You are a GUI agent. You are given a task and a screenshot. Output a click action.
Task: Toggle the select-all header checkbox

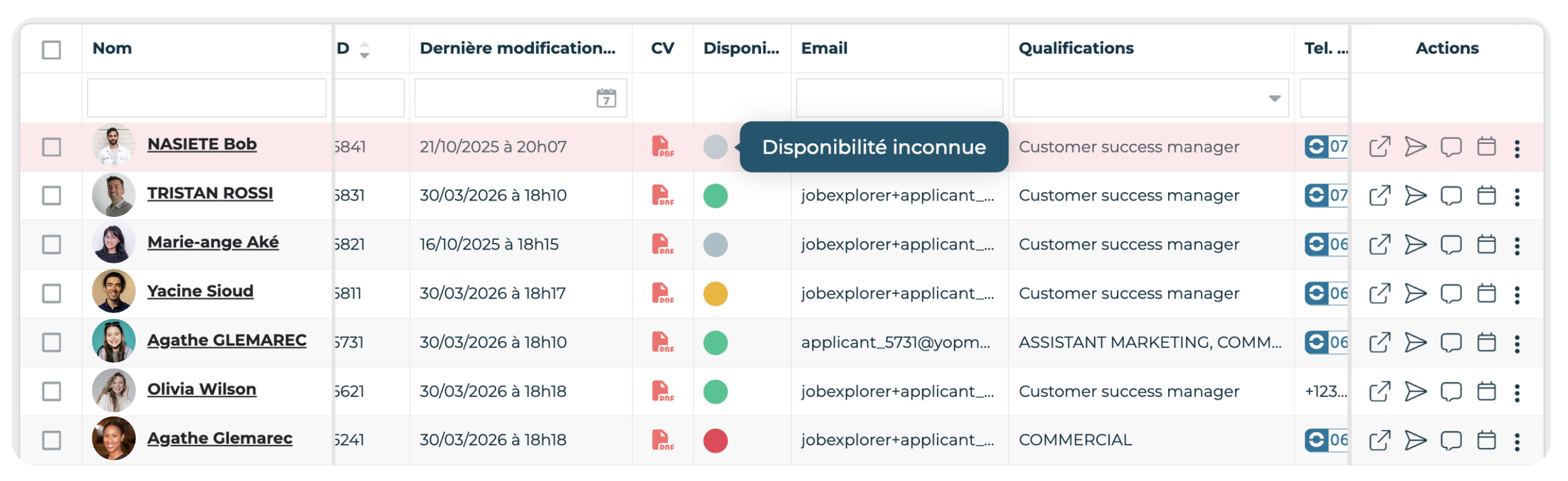(x=51, y=49)
